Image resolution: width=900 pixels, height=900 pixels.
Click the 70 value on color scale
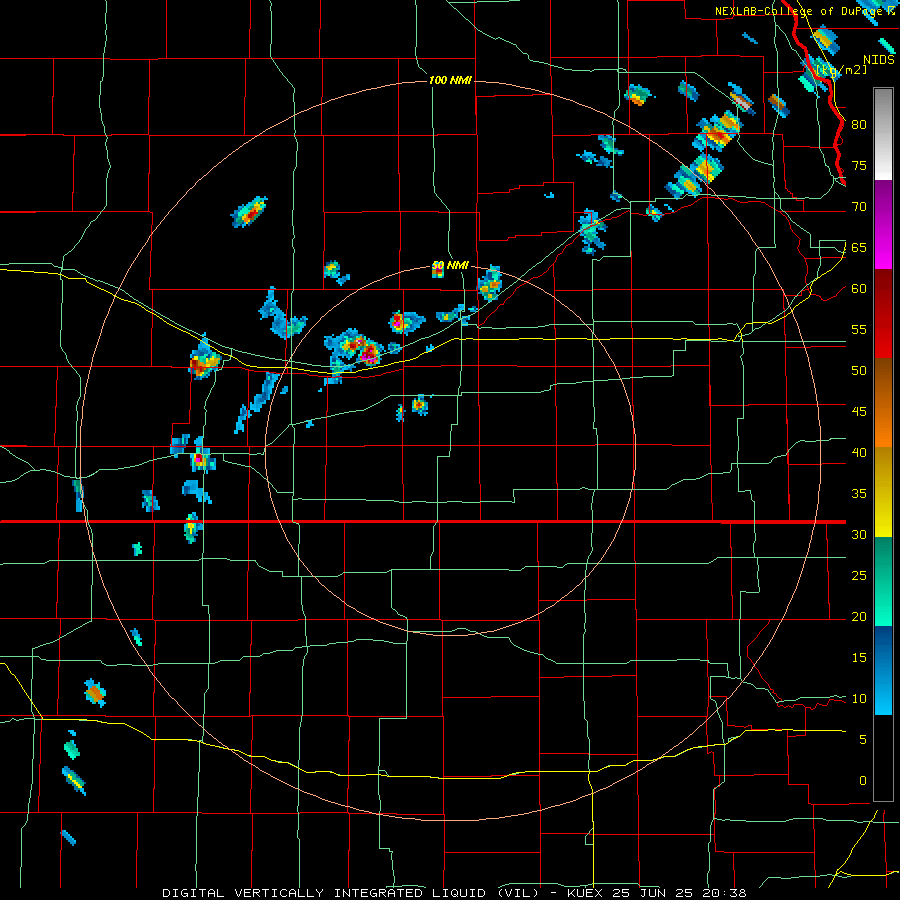[859, 207]
